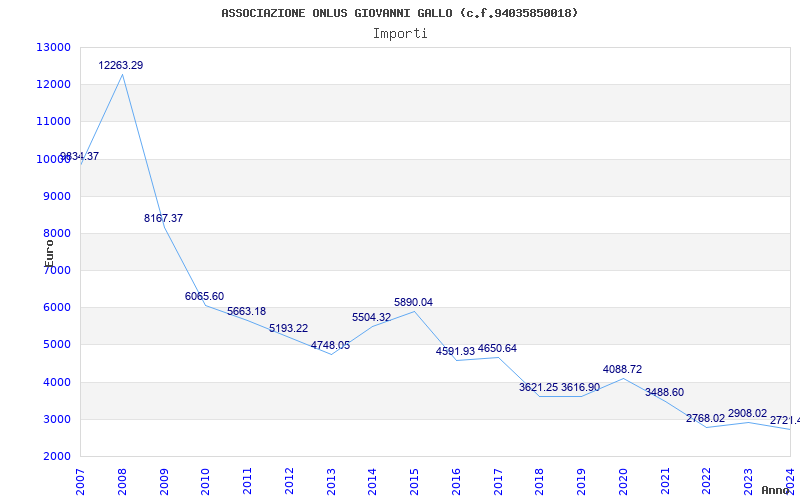Click the 12000 y-axis tick label
Image resolution: width=800 pixels, height=500 pixels.
point(54,85)
